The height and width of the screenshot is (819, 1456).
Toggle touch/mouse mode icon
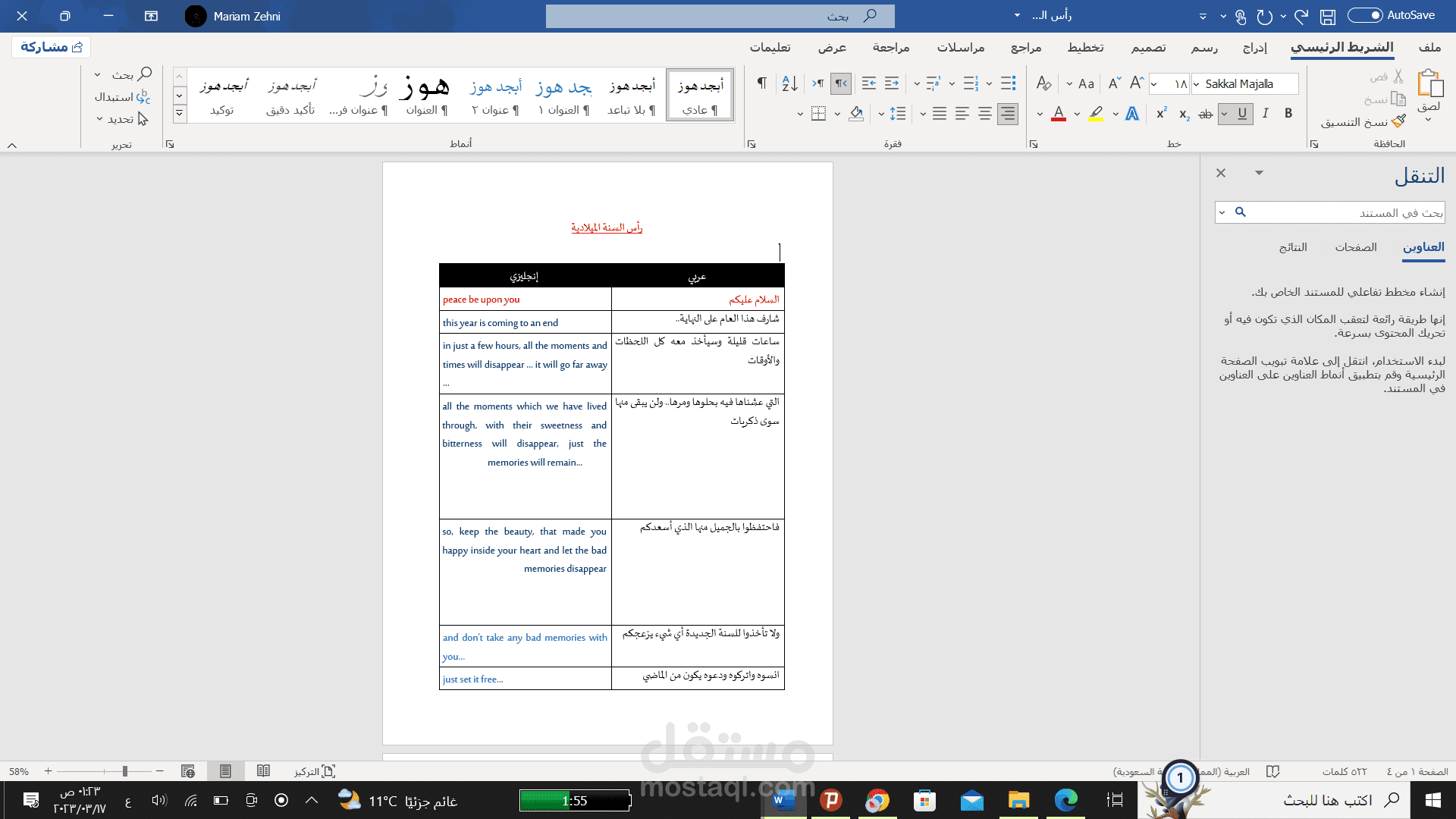1241,16
